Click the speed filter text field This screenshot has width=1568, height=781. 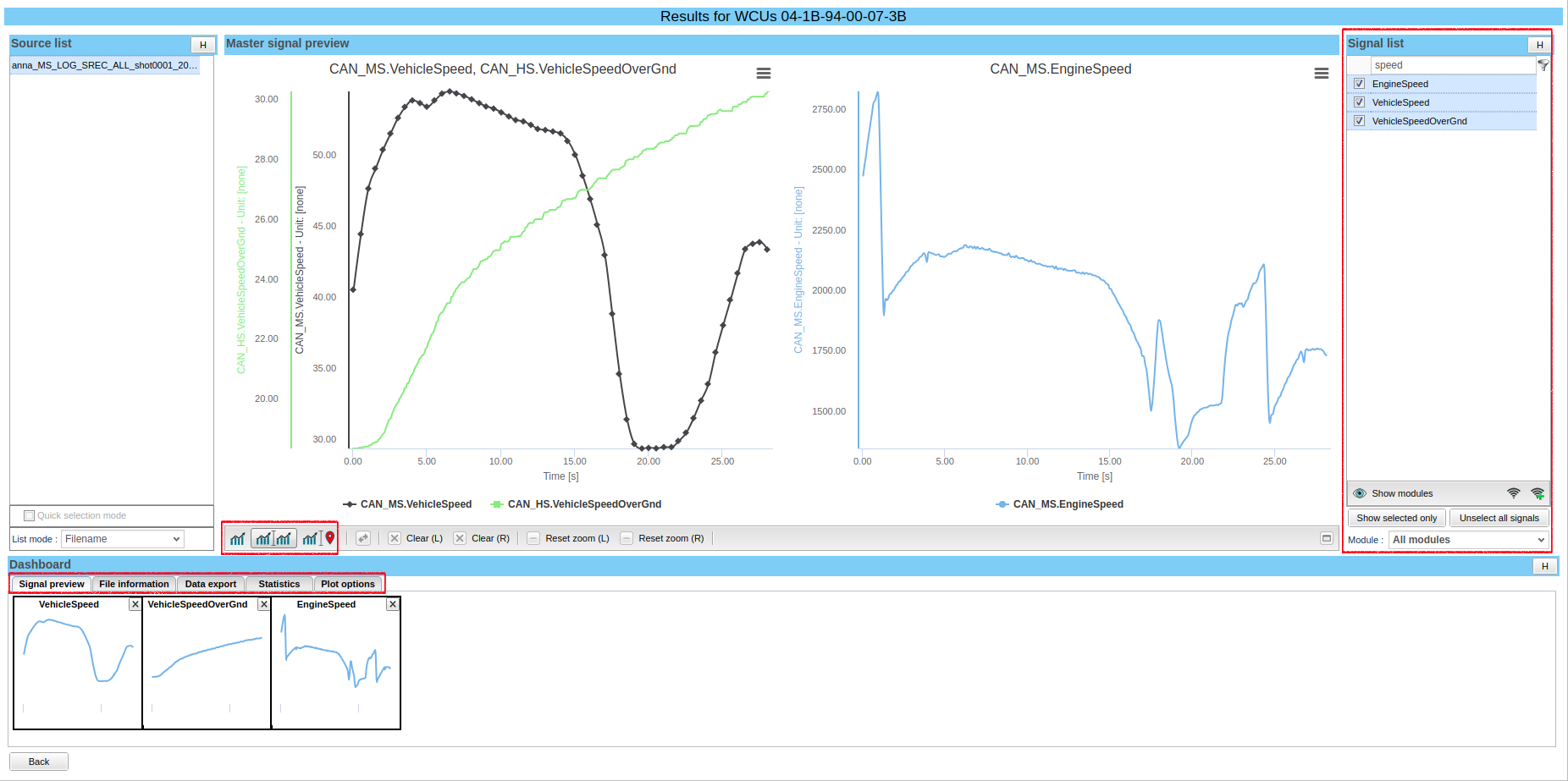coord(1451,65)
